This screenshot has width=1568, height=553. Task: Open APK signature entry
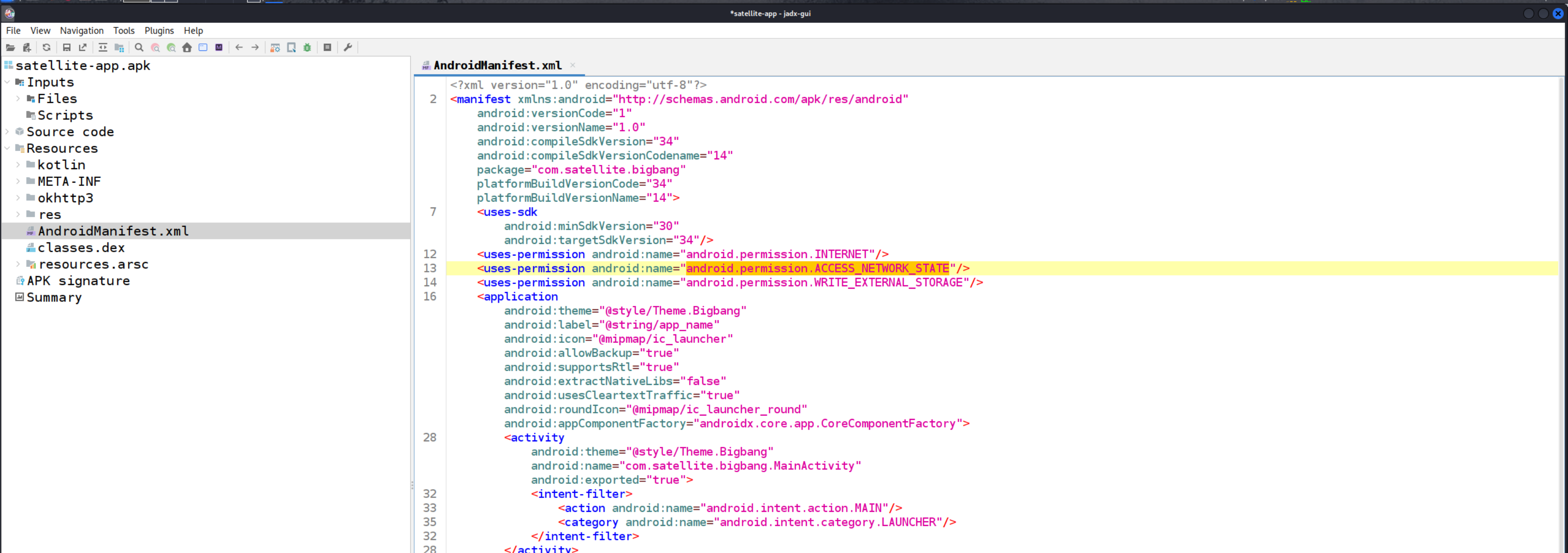click(78, 280)
